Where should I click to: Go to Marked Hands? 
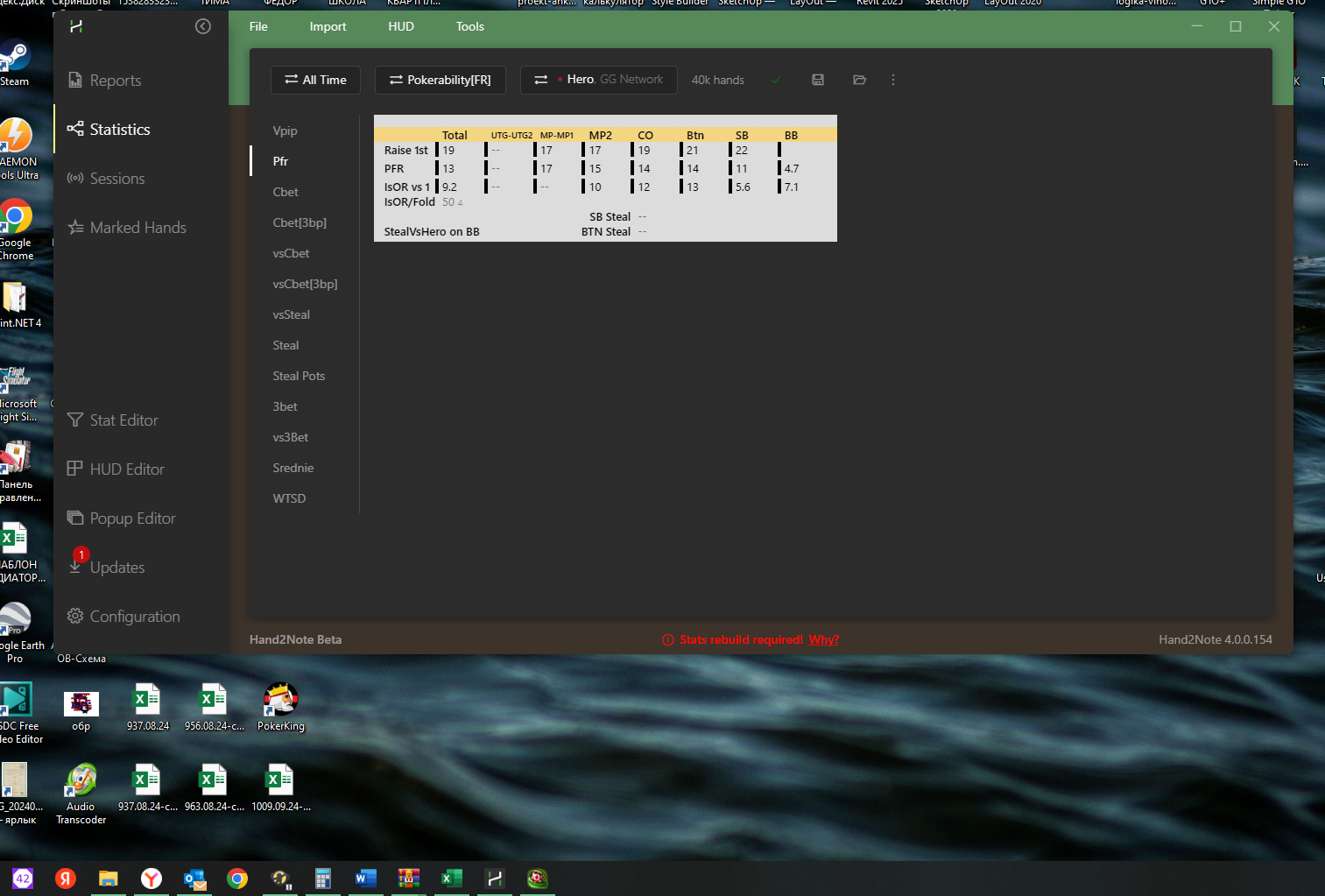click(x=127, y=227)
